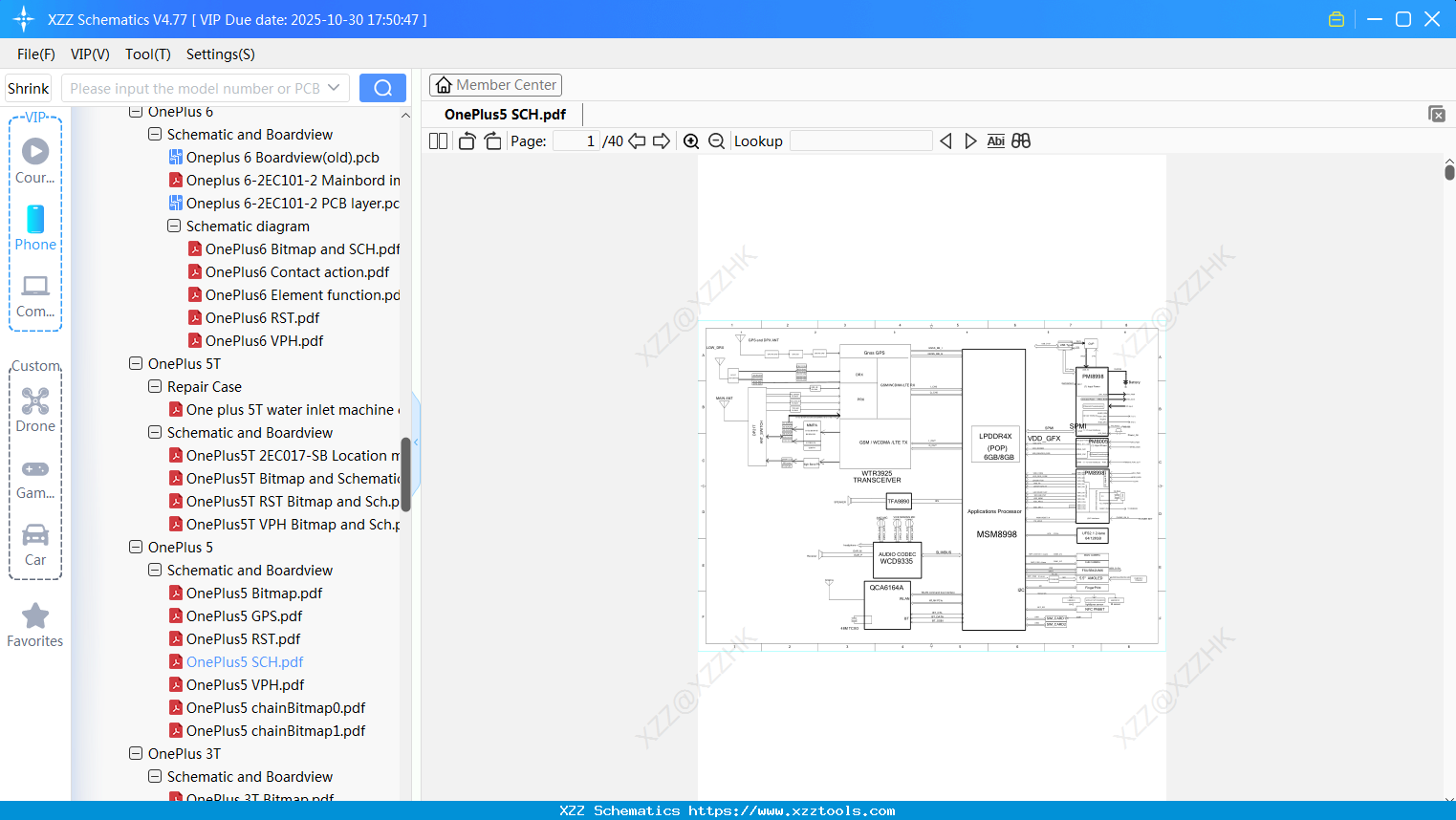Find previous lookup result

[x=945, y=141]
